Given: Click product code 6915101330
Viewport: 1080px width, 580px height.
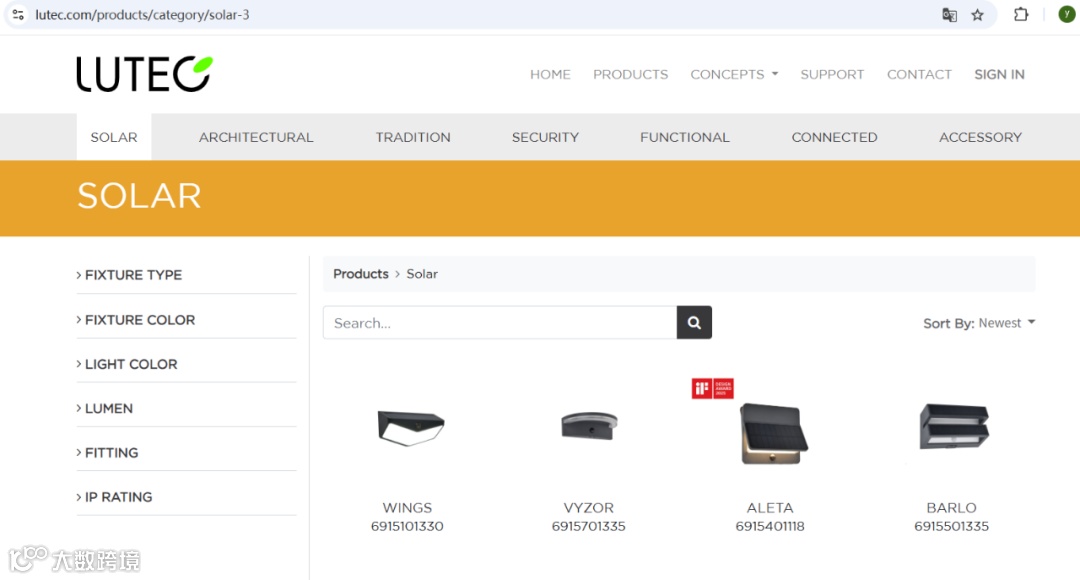Looking at the screenshot, I should pos(407,526).
